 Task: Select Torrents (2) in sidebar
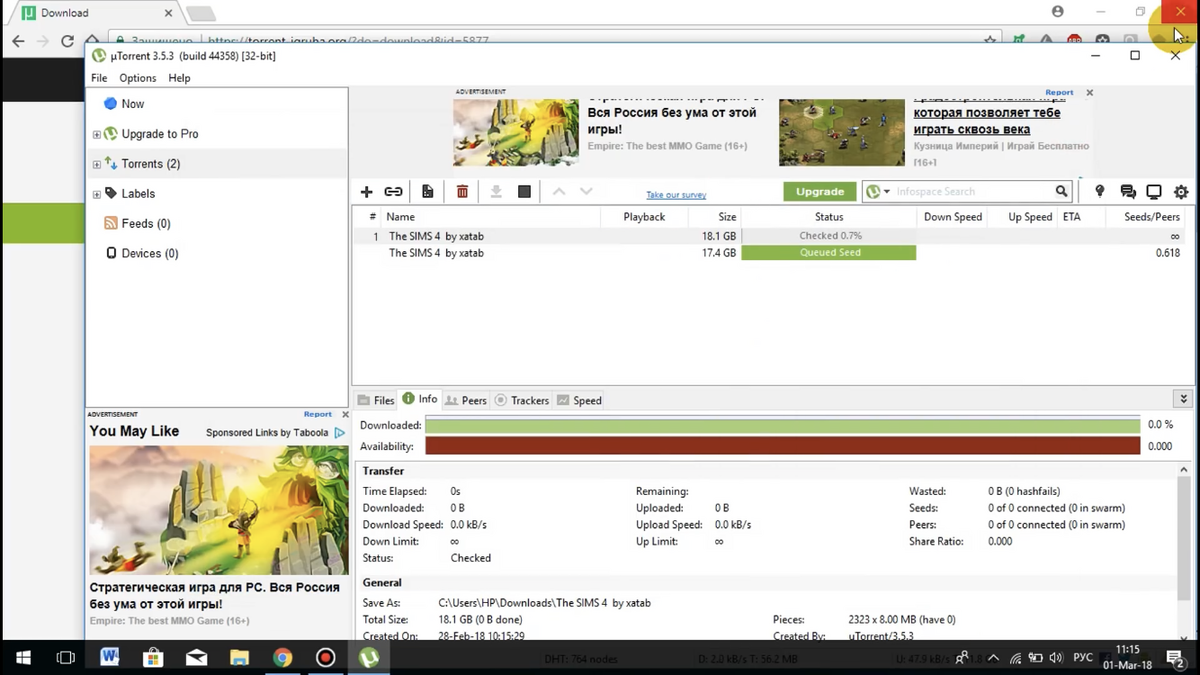pyautogui.click(x=151, y=164)
